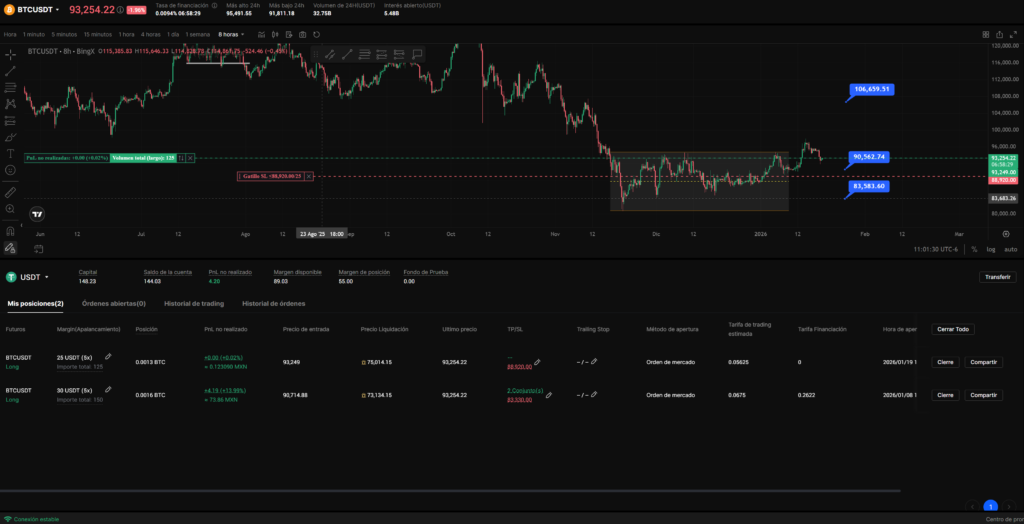Open Historial de trading tab

[x=194, y=303]
